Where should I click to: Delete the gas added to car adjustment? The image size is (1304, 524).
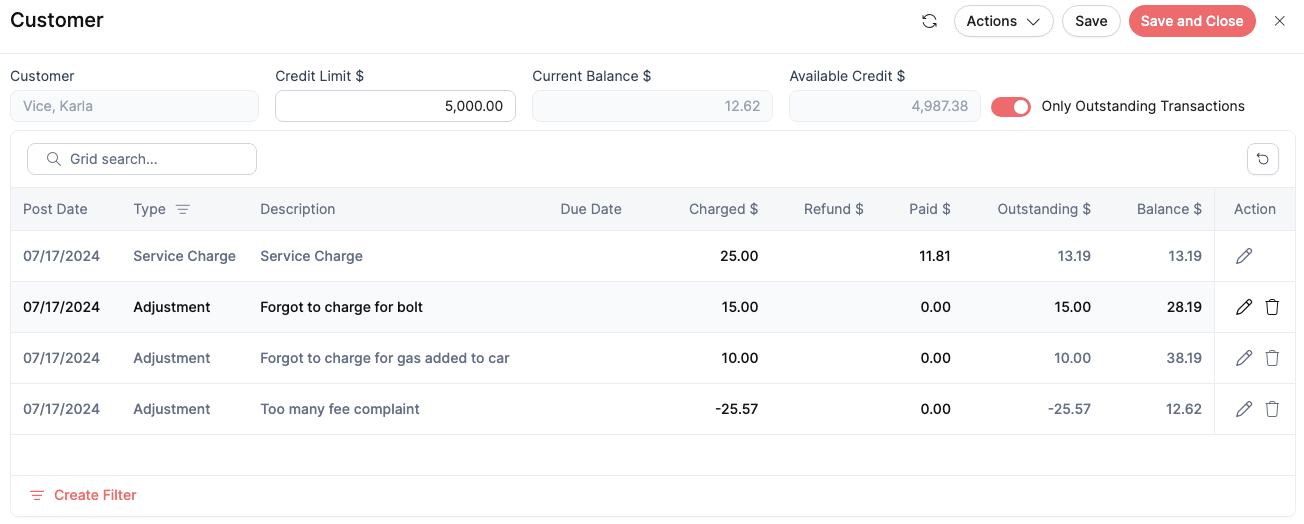click(x=1272, y=358)
